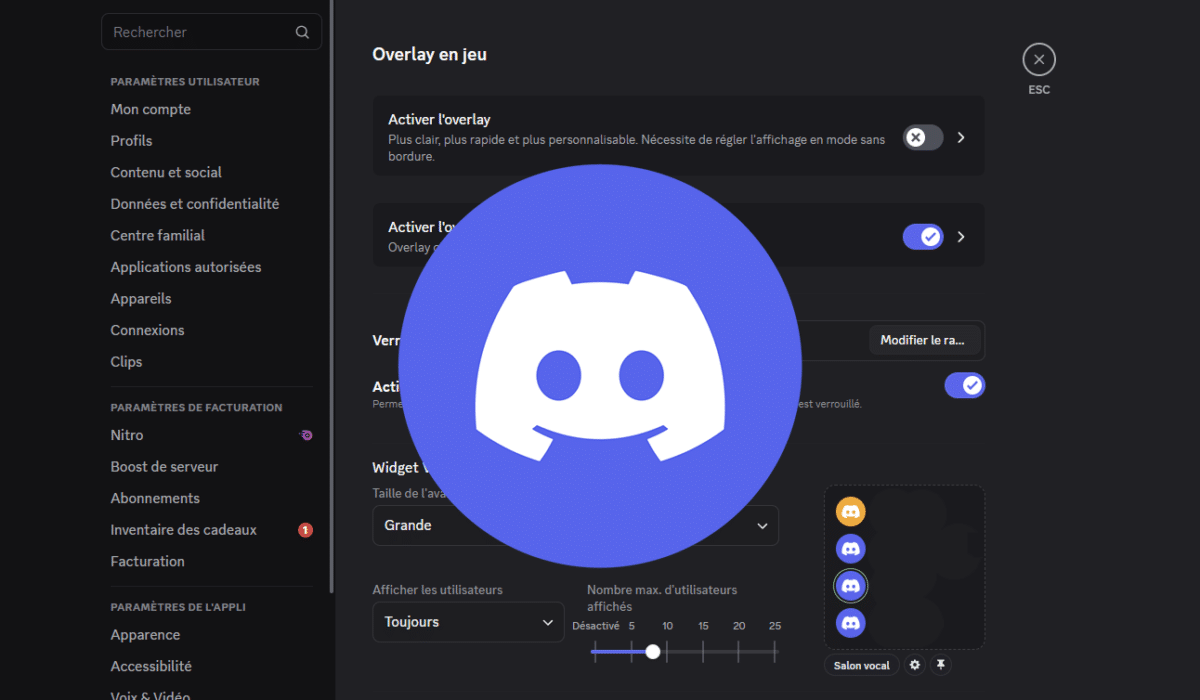Click the PARAMÈTRES DE FACTURATION header

[x=196, y=407]
